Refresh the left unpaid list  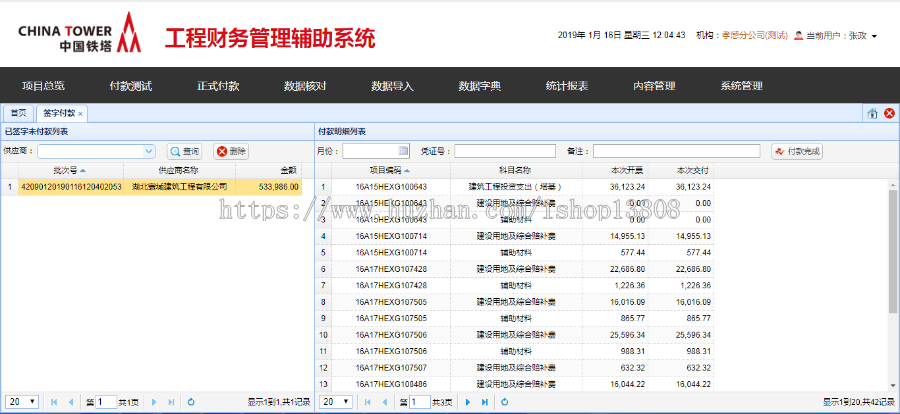pos(191,402)
